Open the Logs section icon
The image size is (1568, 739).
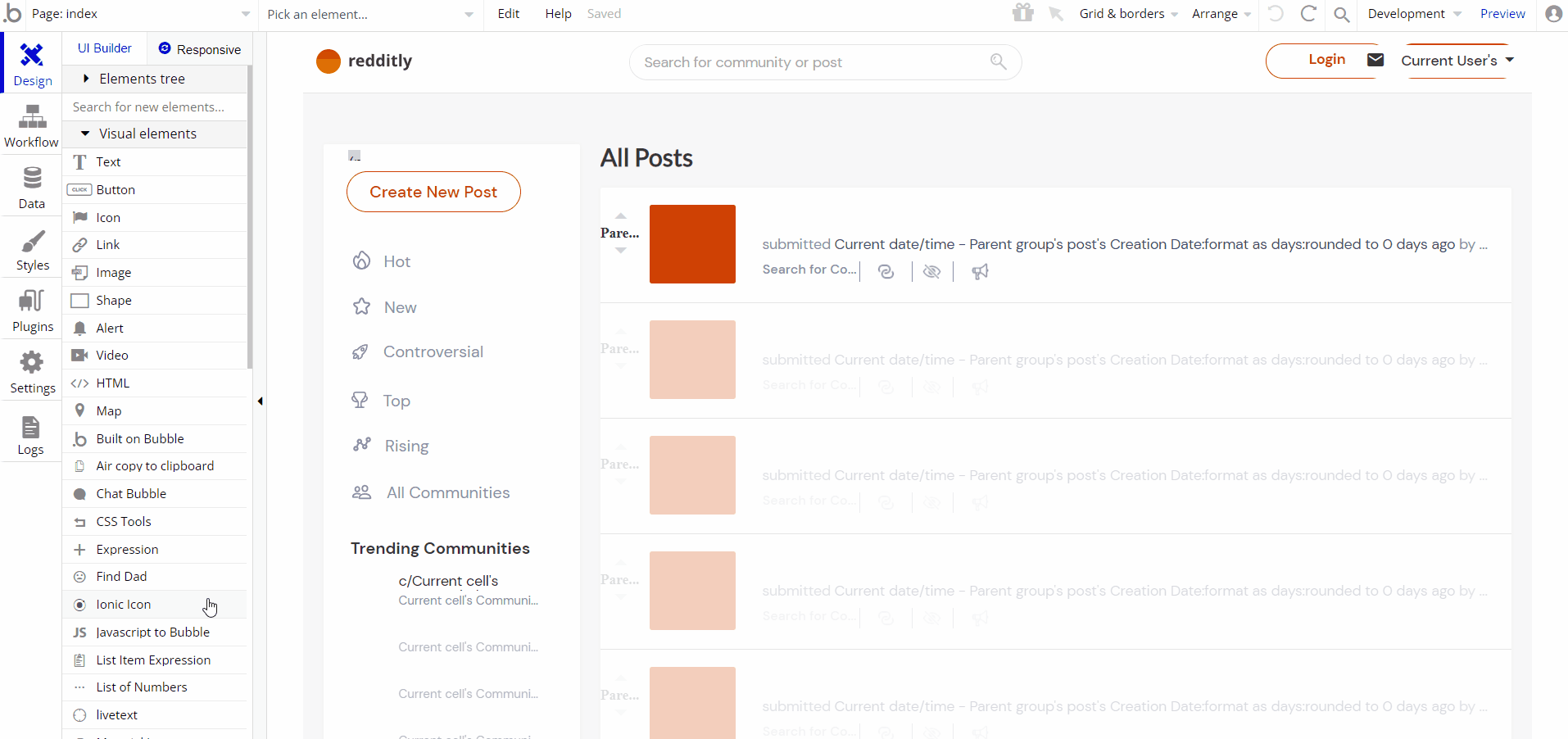pyautogui.click(x=30, y=435)
